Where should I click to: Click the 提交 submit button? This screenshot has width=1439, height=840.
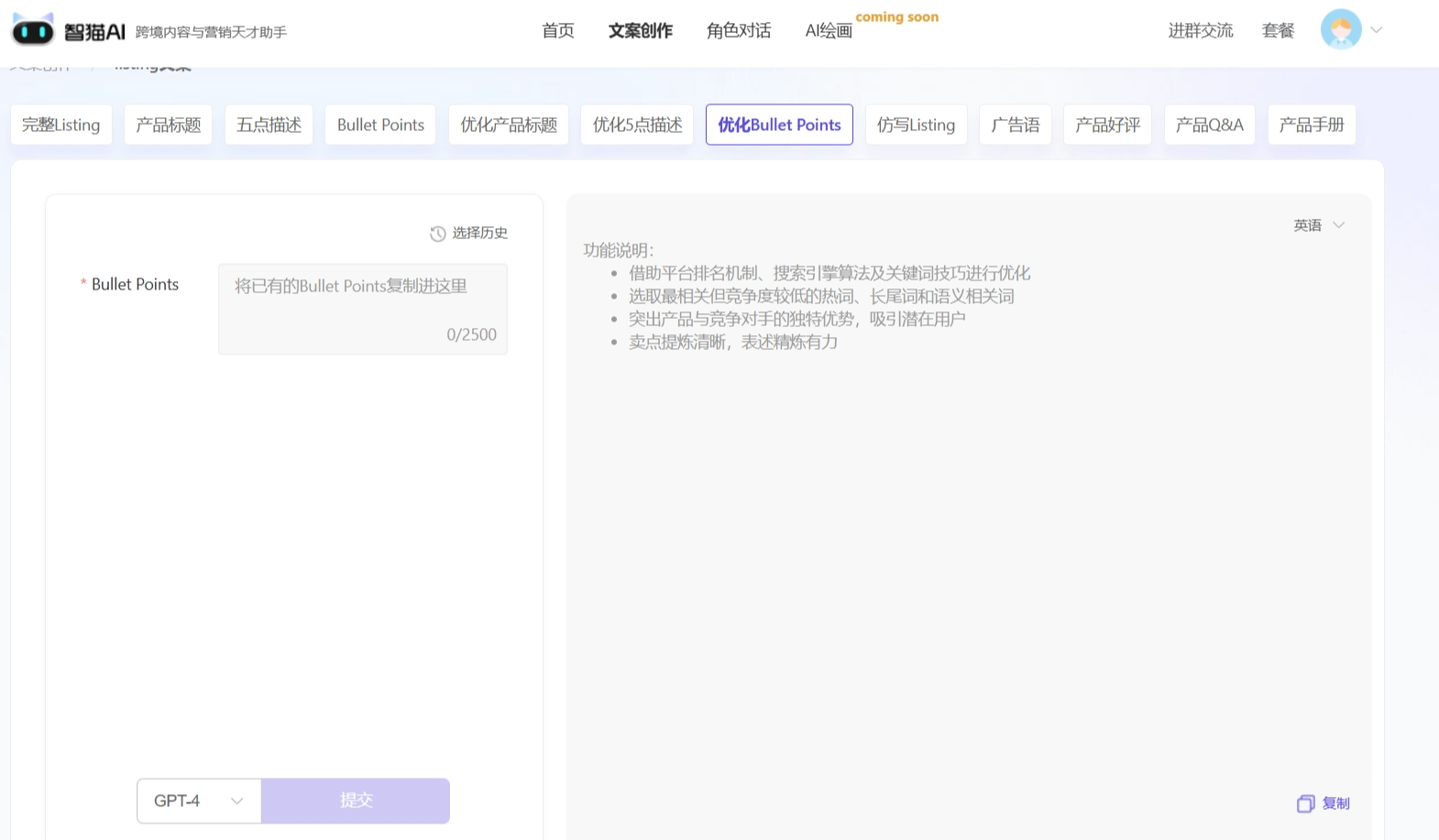point(356,801)
